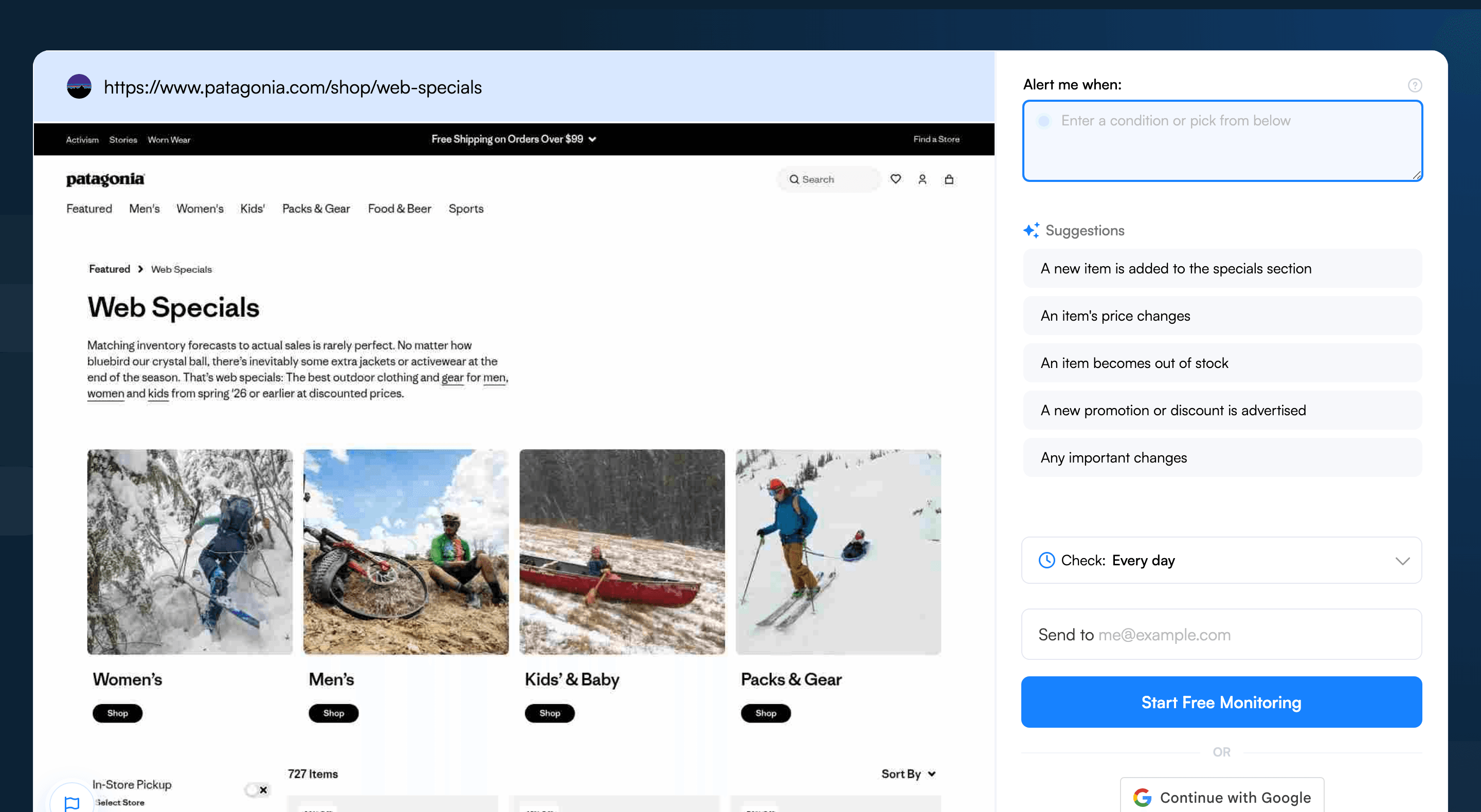1481x812 pixels.
Task: Click the 'men' link in description
Action: (494, 378)
